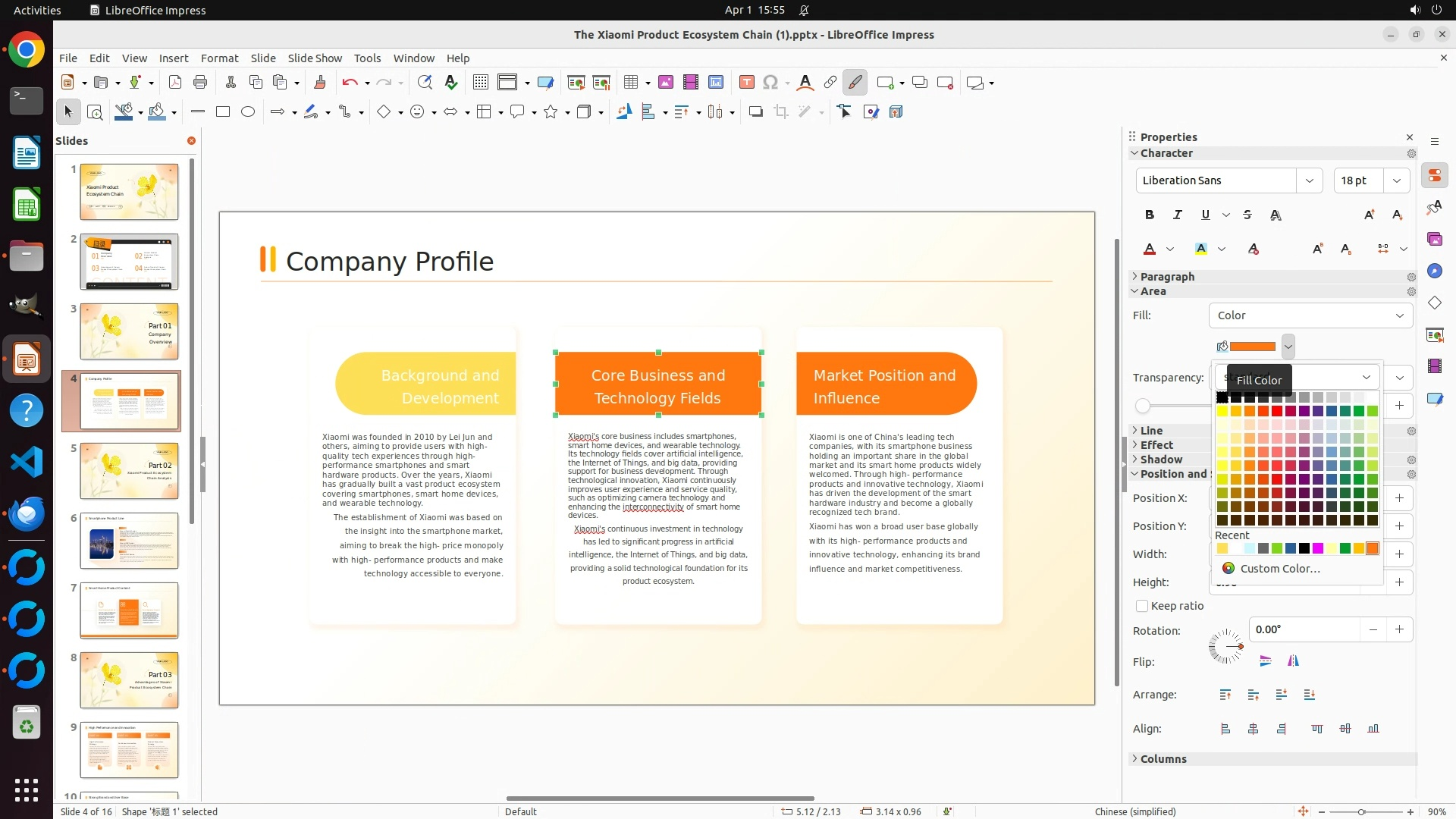Viewport: 1456px width, 819px height.
Task: Click the Flip Vertically icon
Action: point(1265,661)
